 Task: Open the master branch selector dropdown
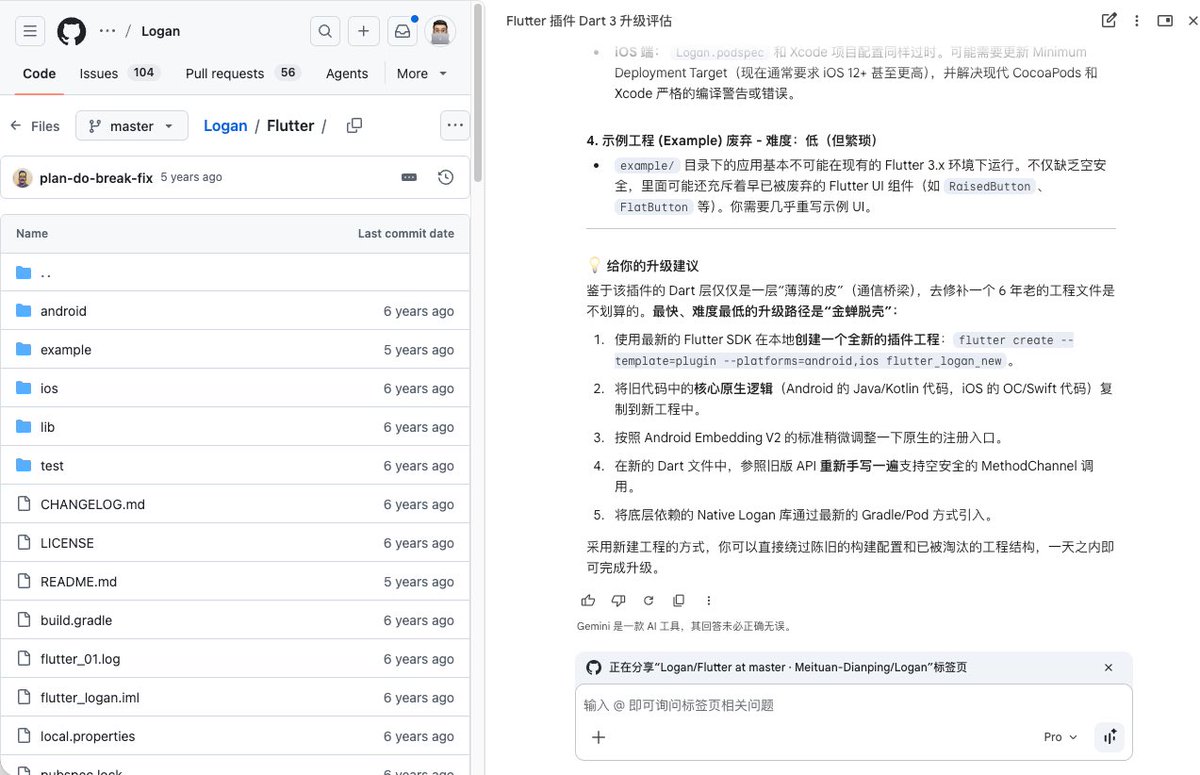(x=132, y=126)
